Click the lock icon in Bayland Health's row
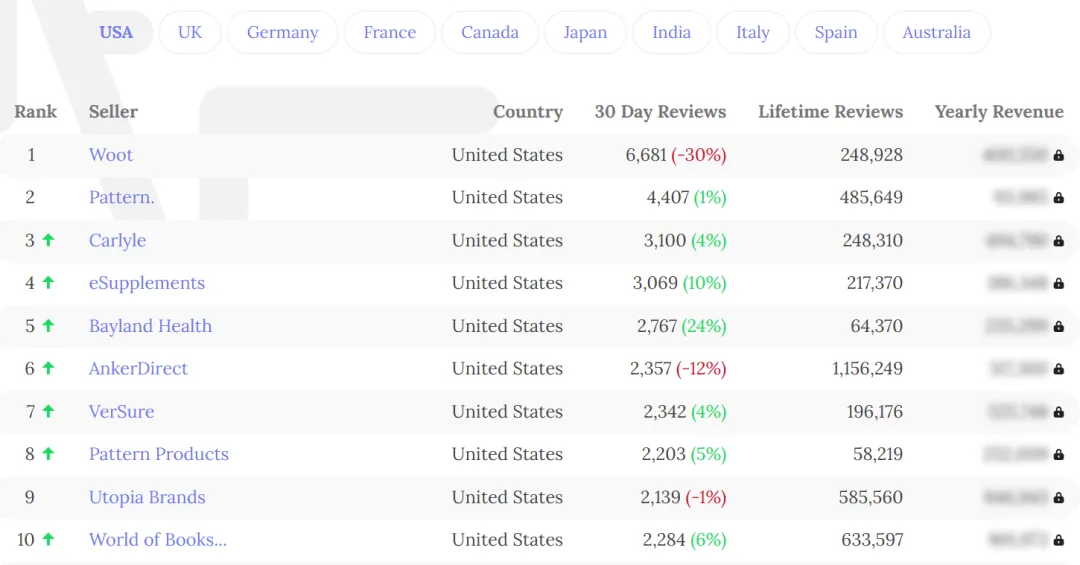This screenshot has width=1080, height=565. pos(1059,326)
